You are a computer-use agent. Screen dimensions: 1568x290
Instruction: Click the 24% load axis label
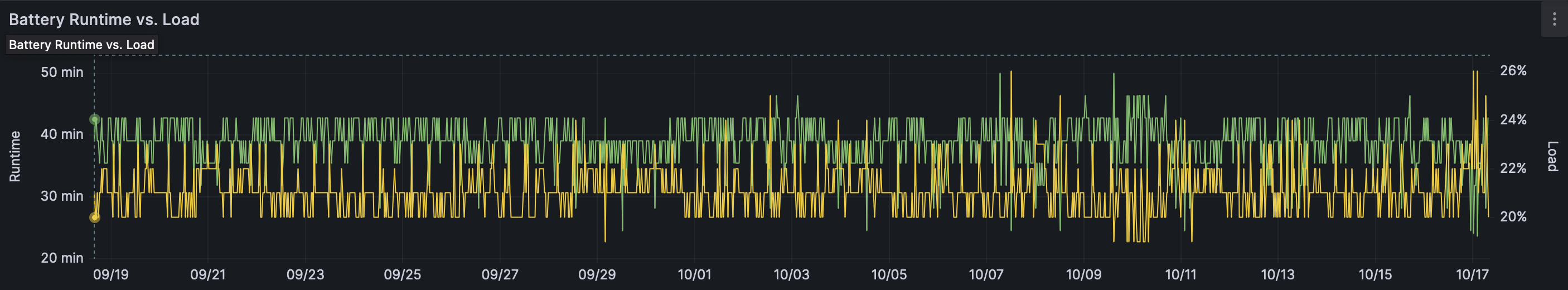(x=1513, y=119)
